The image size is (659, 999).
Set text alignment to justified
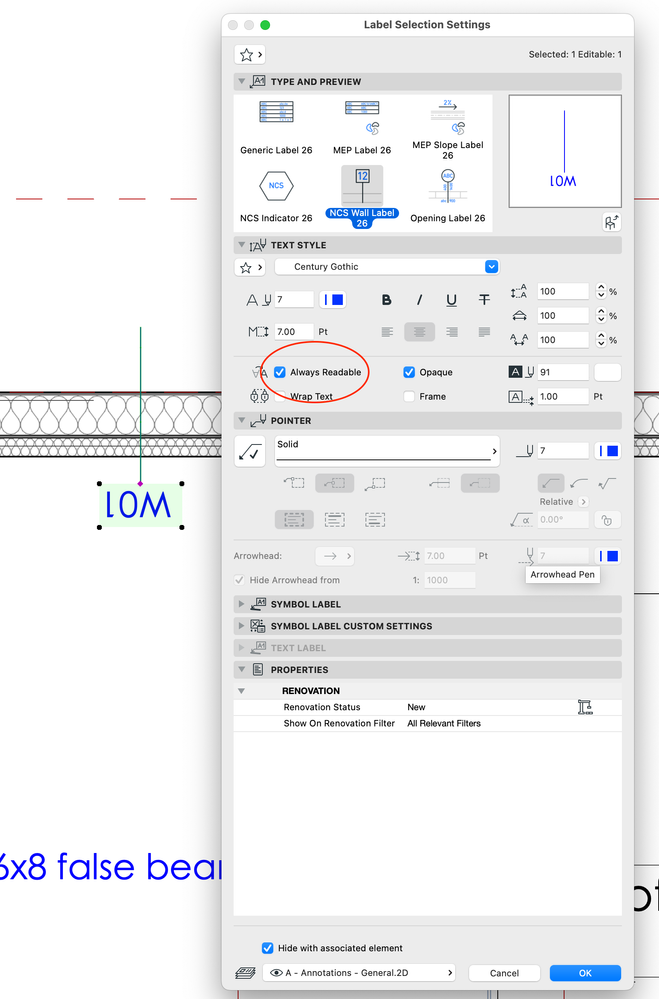click(x=484, y=332)
